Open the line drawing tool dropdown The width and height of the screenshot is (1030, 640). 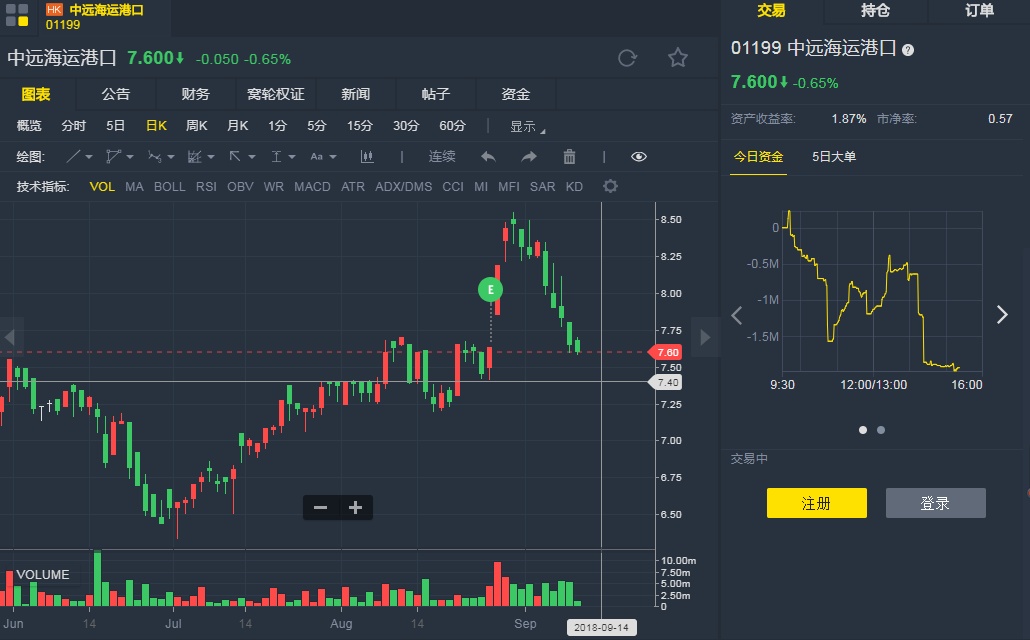click(79, 157)
